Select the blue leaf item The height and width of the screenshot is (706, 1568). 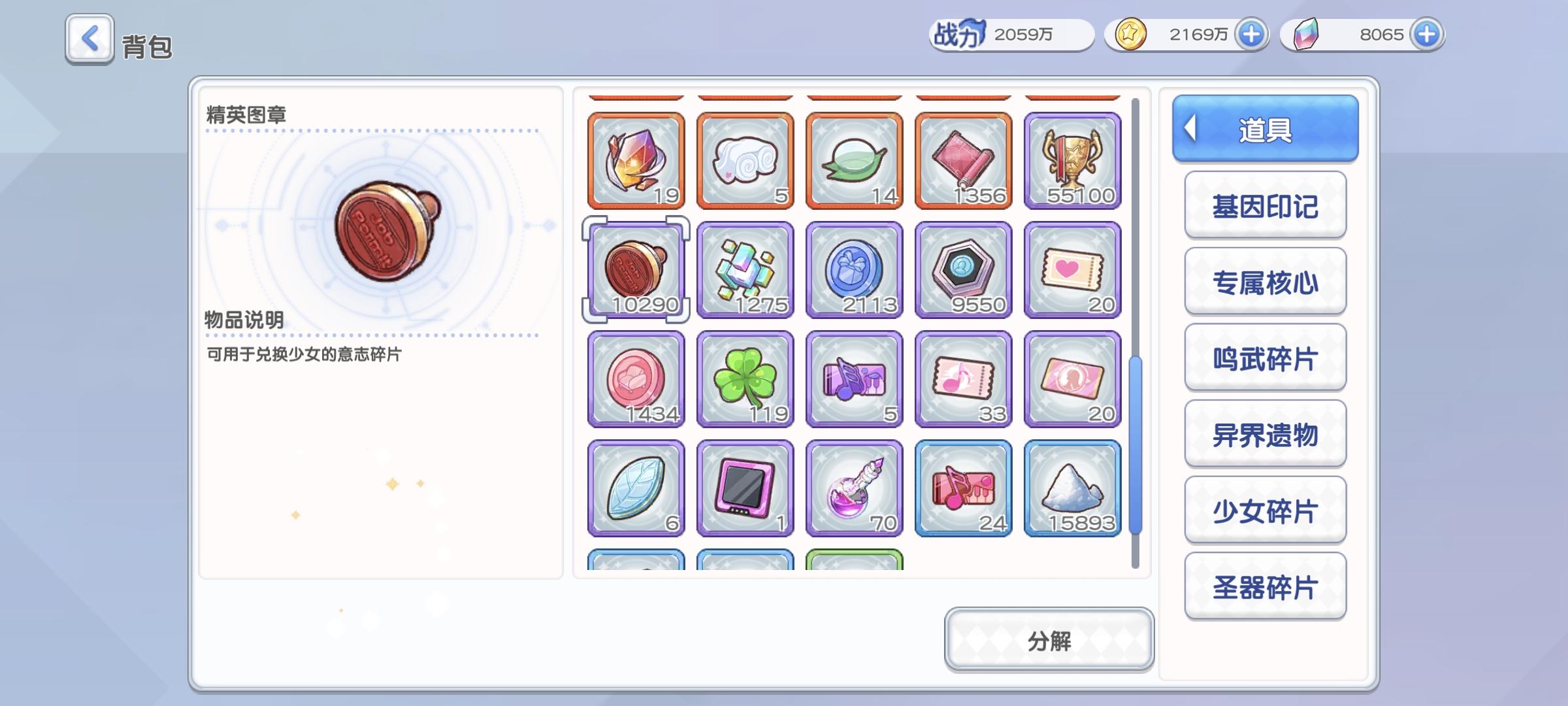[x=636, y=488]
